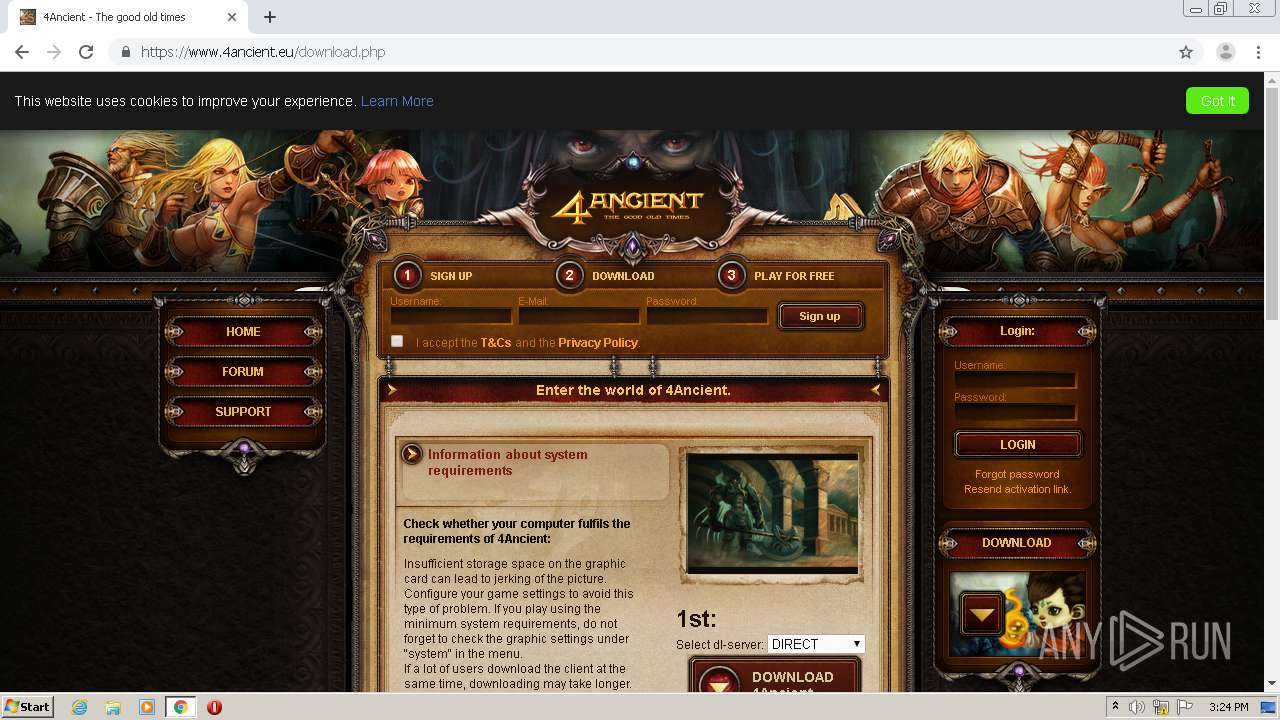Click the LOGIN button
This screenshot has width=1280, height=720.
click(1018, 444)
